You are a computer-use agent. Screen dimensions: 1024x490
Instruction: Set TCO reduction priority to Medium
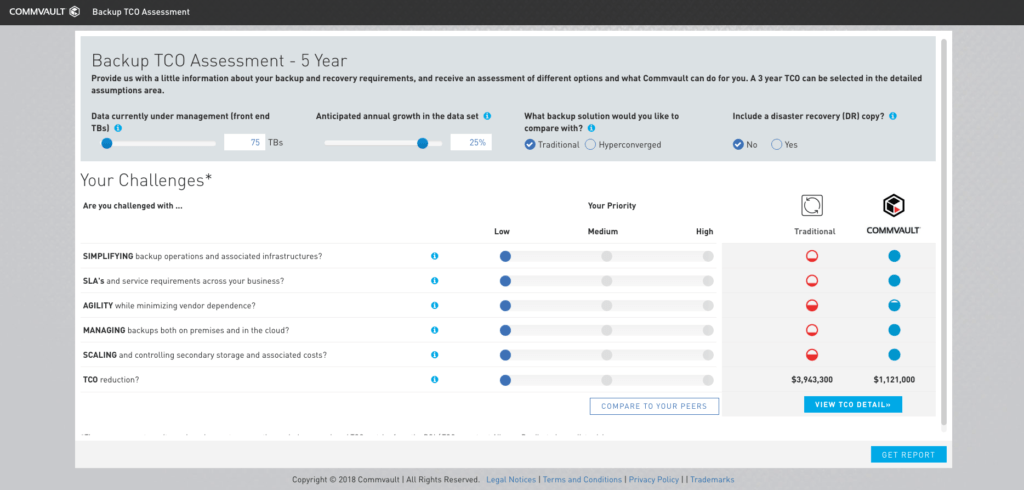point(607,380)
